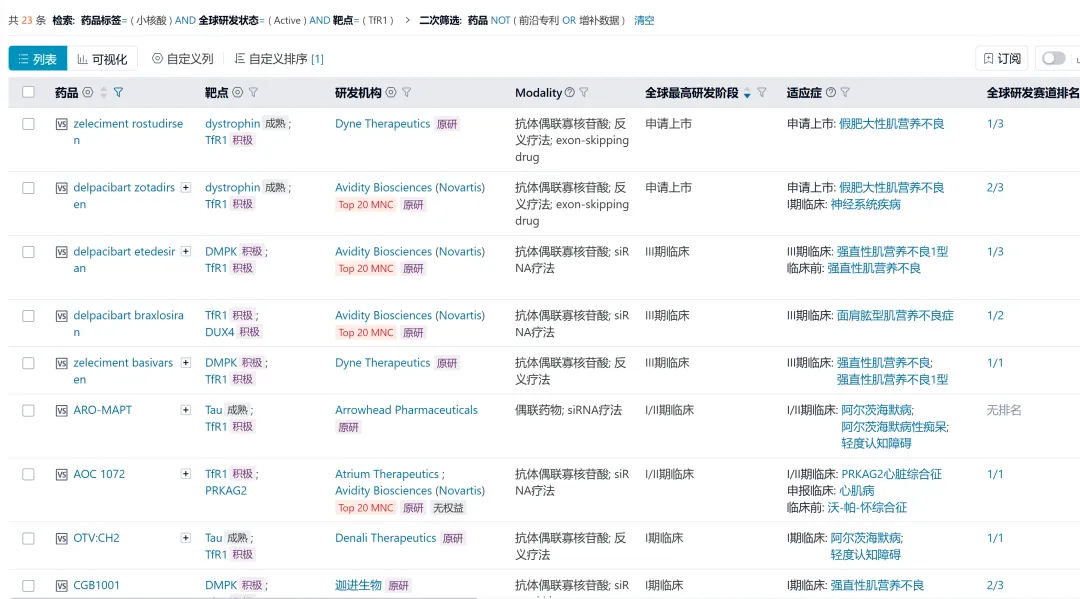Tick the select-all checkbox in the header
1080x599 pixels.
[x=28, y=92]
